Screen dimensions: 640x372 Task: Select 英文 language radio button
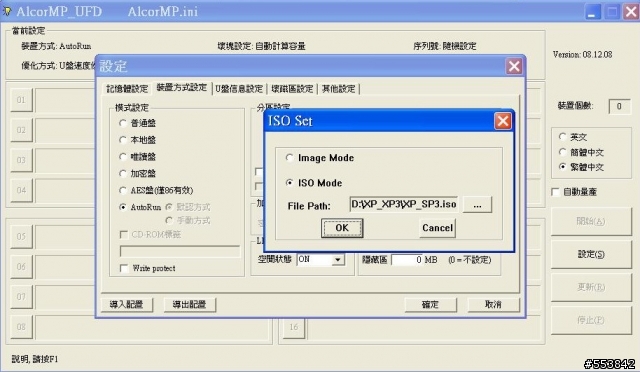(x=563, y=136)
